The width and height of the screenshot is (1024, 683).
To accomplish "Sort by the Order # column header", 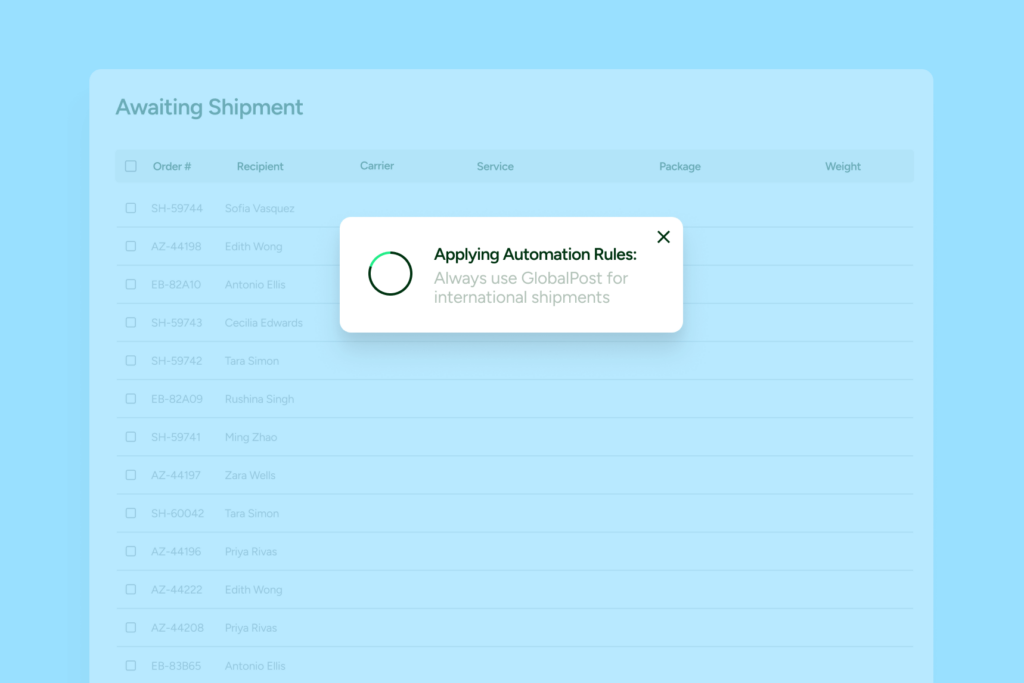I will click(x=172, y=167).
